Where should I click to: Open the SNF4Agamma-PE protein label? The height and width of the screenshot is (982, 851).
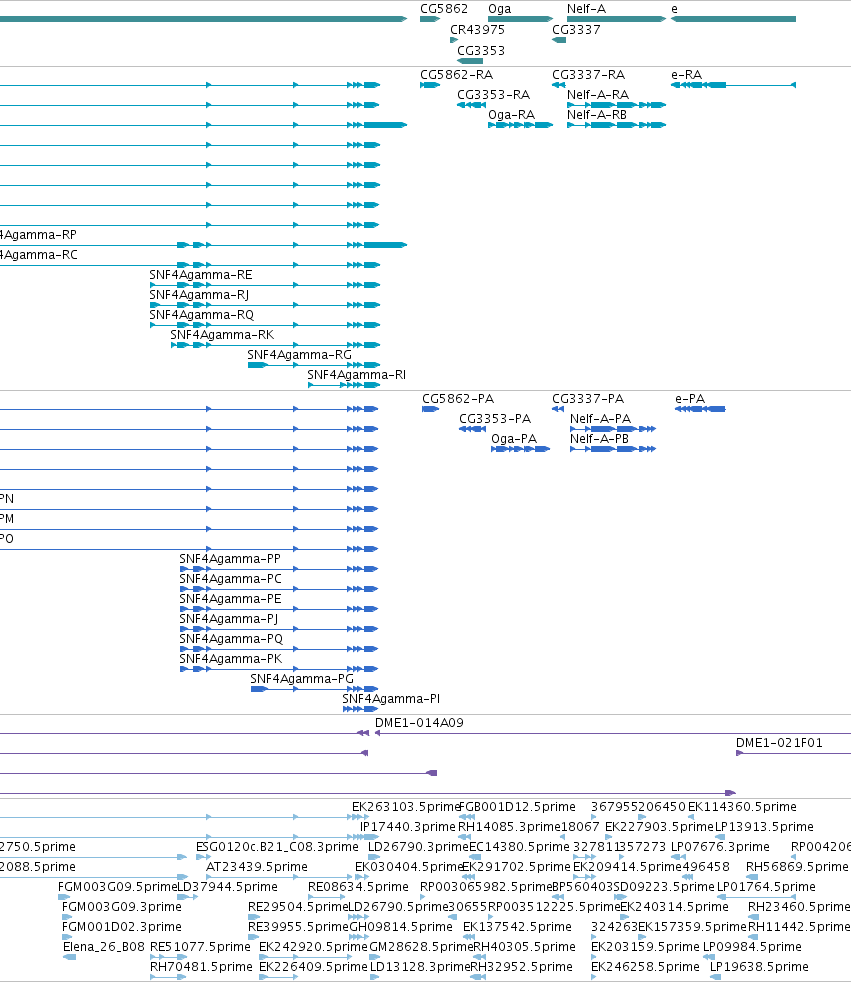(230, 599)
